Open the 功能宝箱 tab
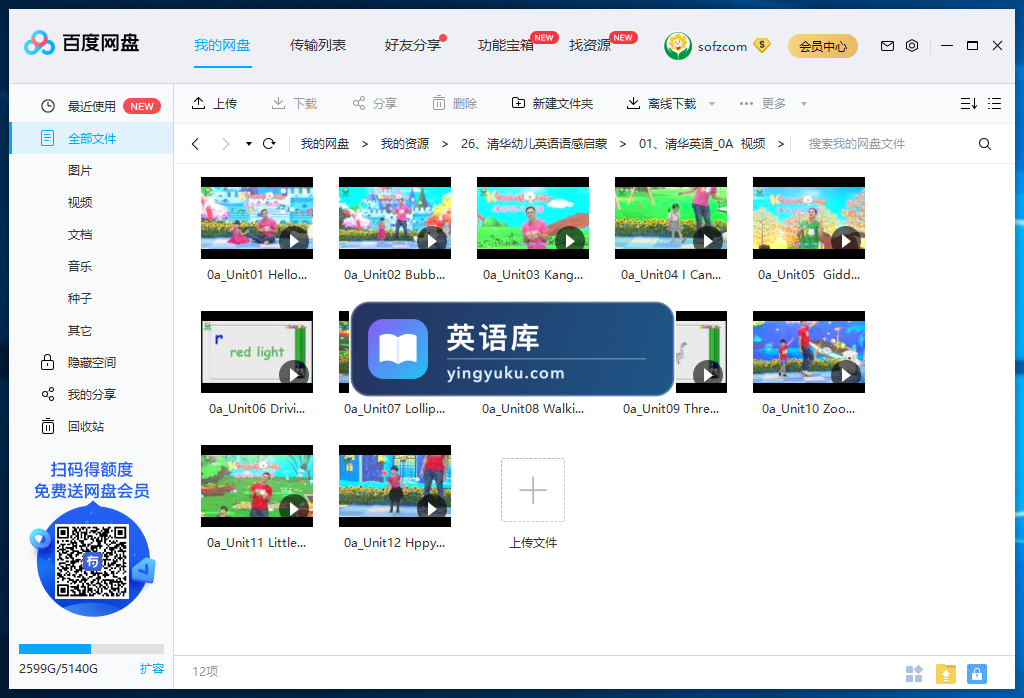 [x=506, y=45]
